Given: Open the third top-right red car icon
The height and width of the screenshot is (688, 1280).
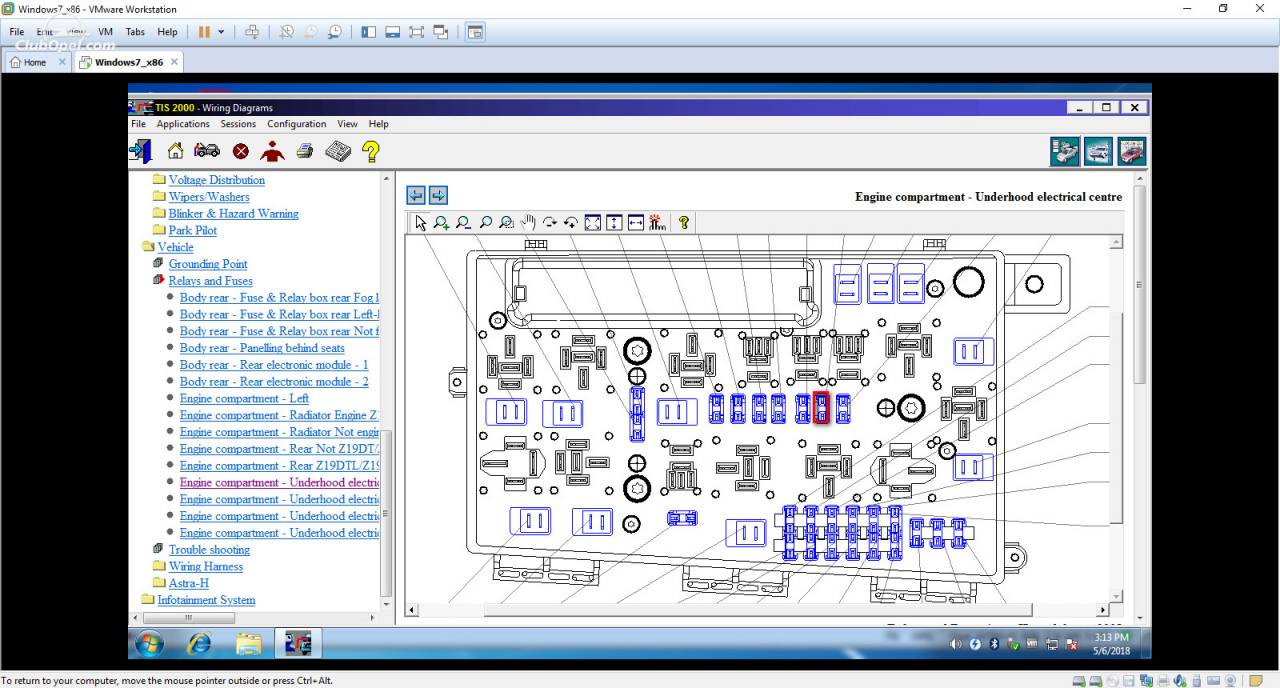Looking at the screenshot, I should click(1131, 152).
